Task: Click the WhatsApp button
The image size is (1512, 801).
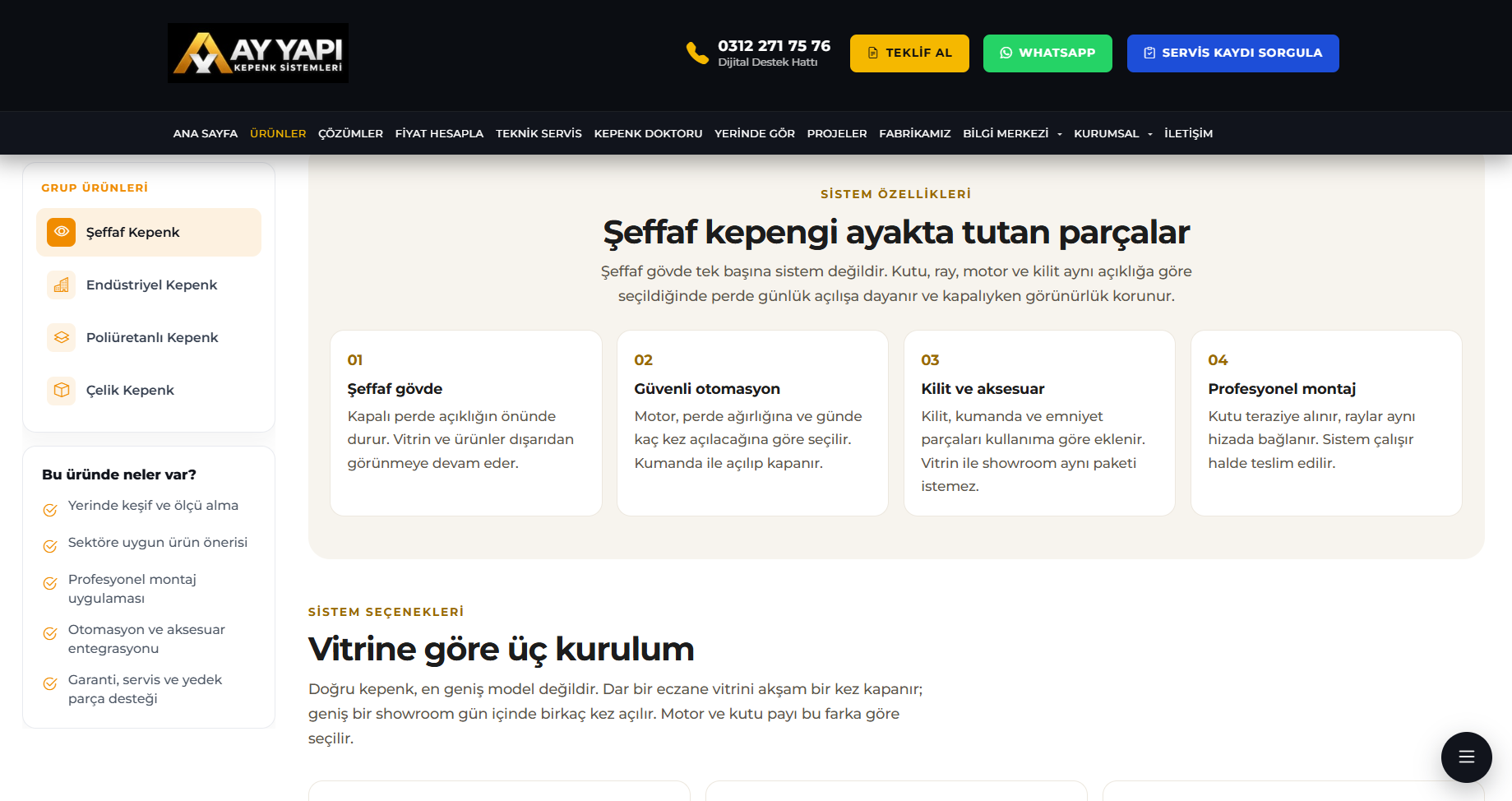Action: 1047,53
